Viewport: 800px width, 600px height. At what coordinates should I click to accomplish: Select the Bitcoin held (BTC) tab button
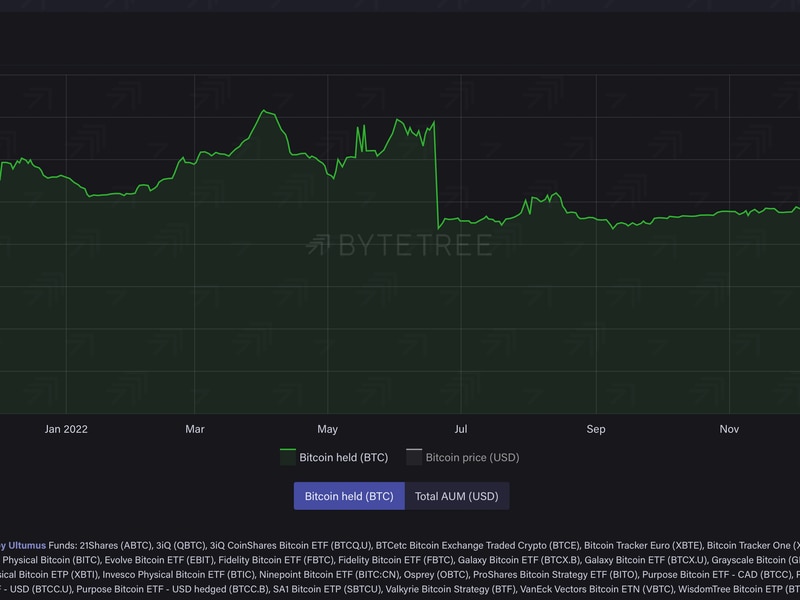click(349, 496)
